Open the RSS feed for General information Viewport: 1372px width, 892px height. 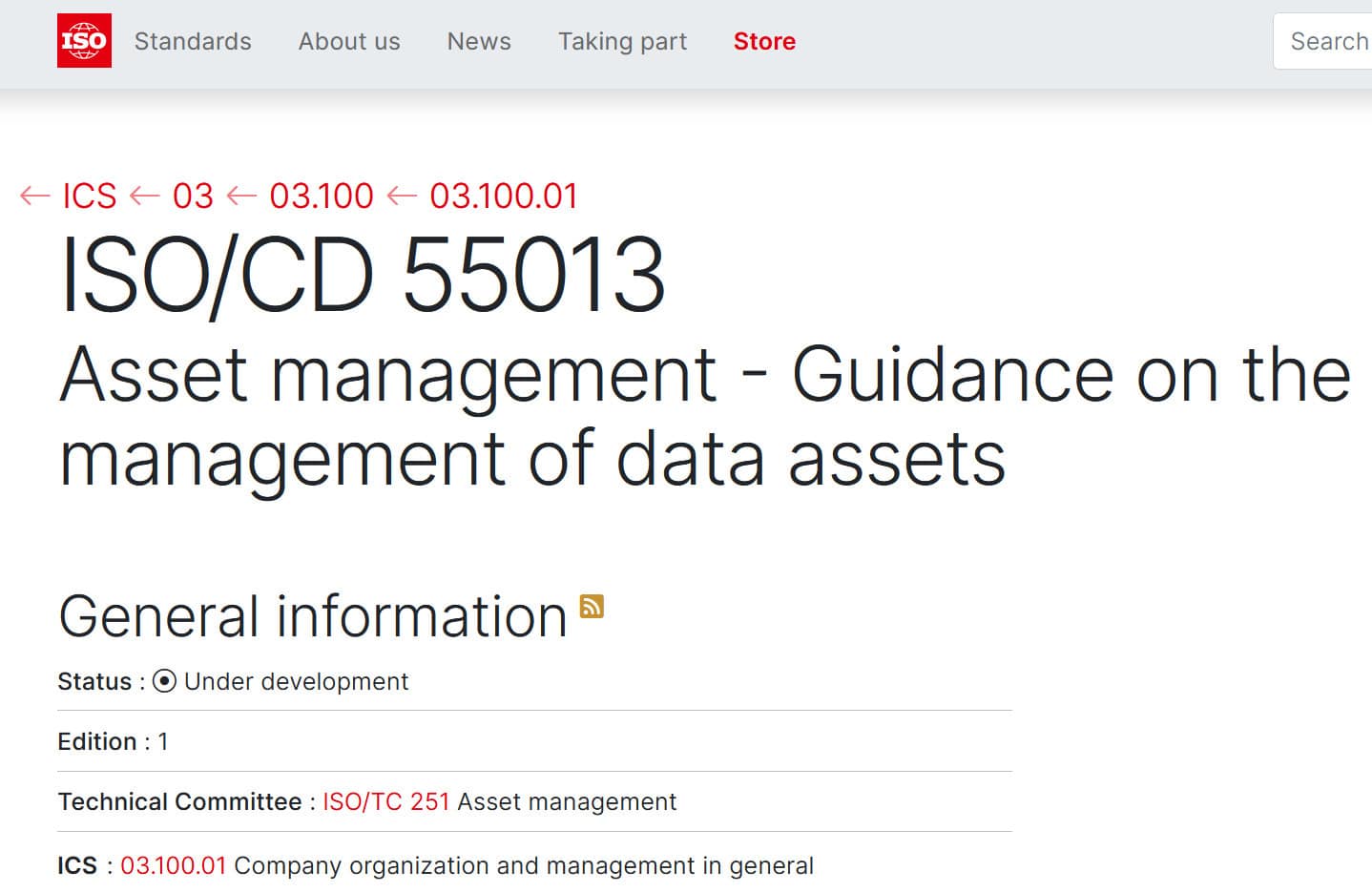[x=592, y=606]
